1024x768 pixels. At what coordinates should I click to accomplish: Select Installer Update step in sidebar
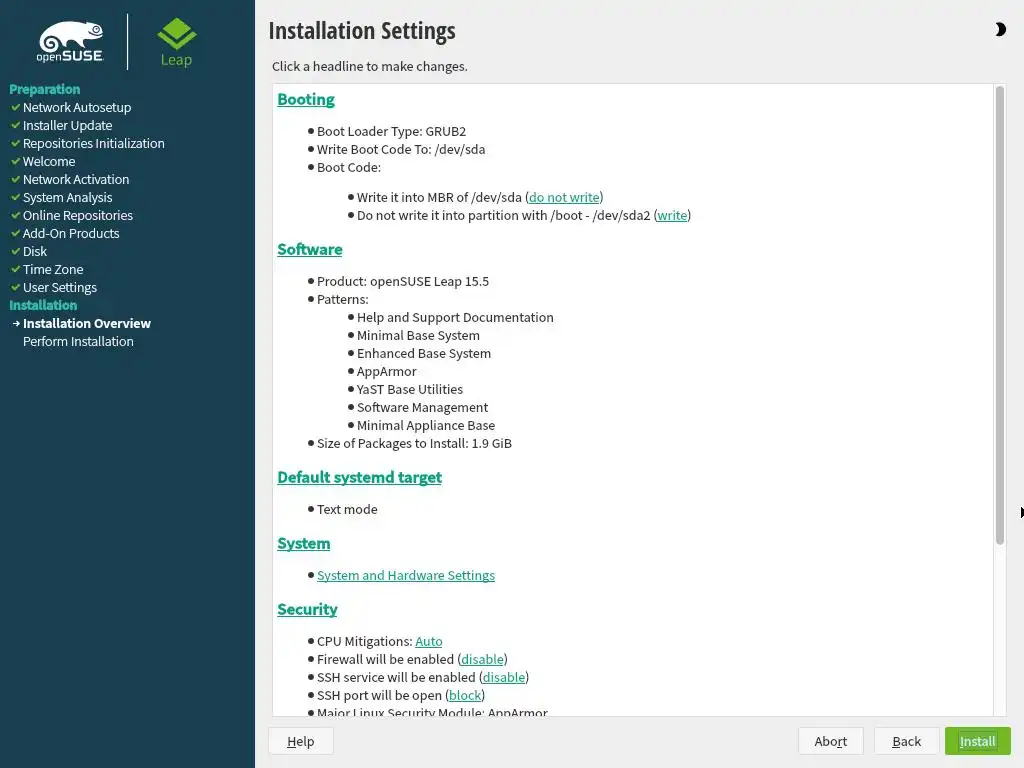pos(67,125)
